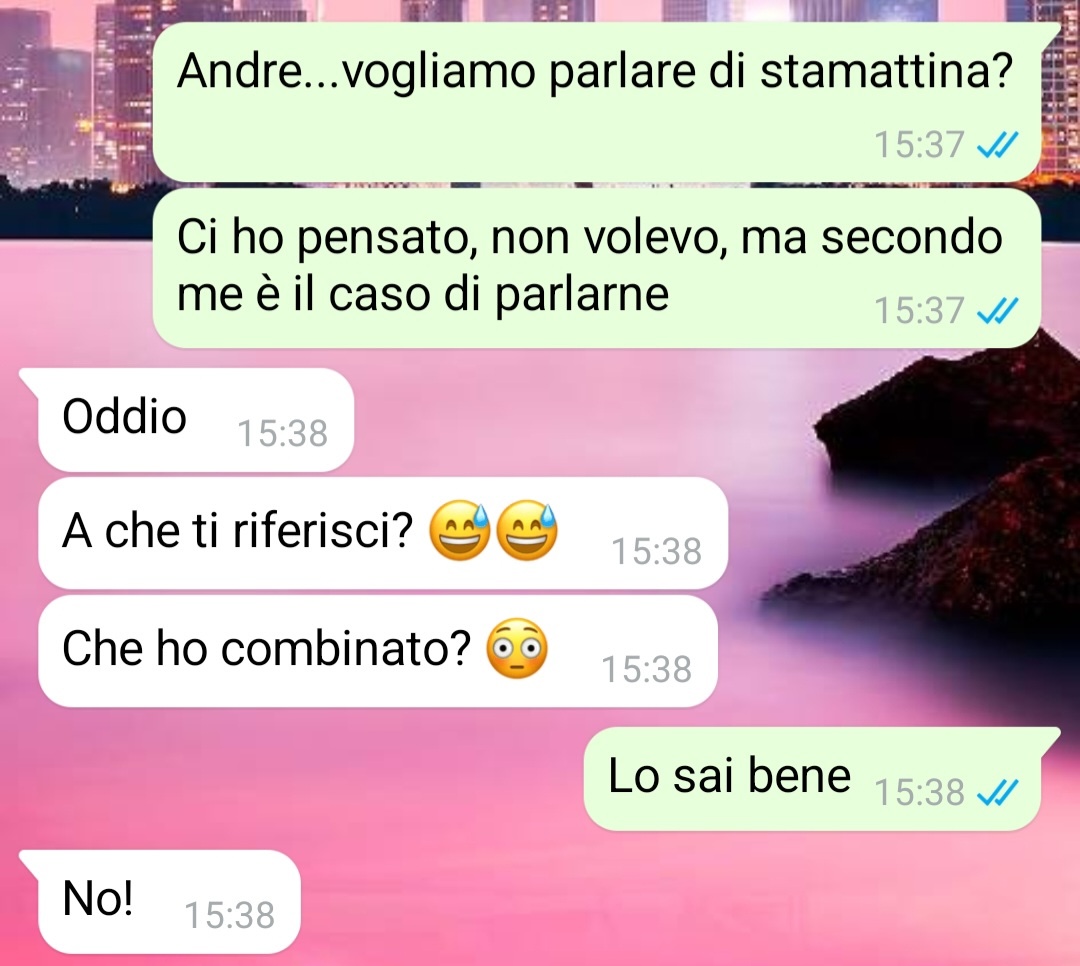Tap the first sweat-smile emoji
Image resolution: width=1080 pixels, height=966 pixels.
pos(459,530)
